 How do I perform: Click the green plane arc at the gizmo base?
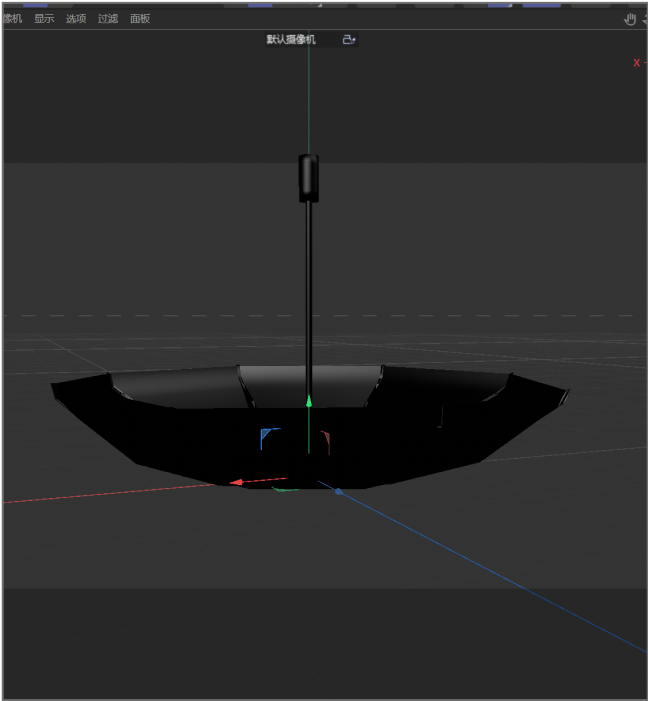pos(285,490)
